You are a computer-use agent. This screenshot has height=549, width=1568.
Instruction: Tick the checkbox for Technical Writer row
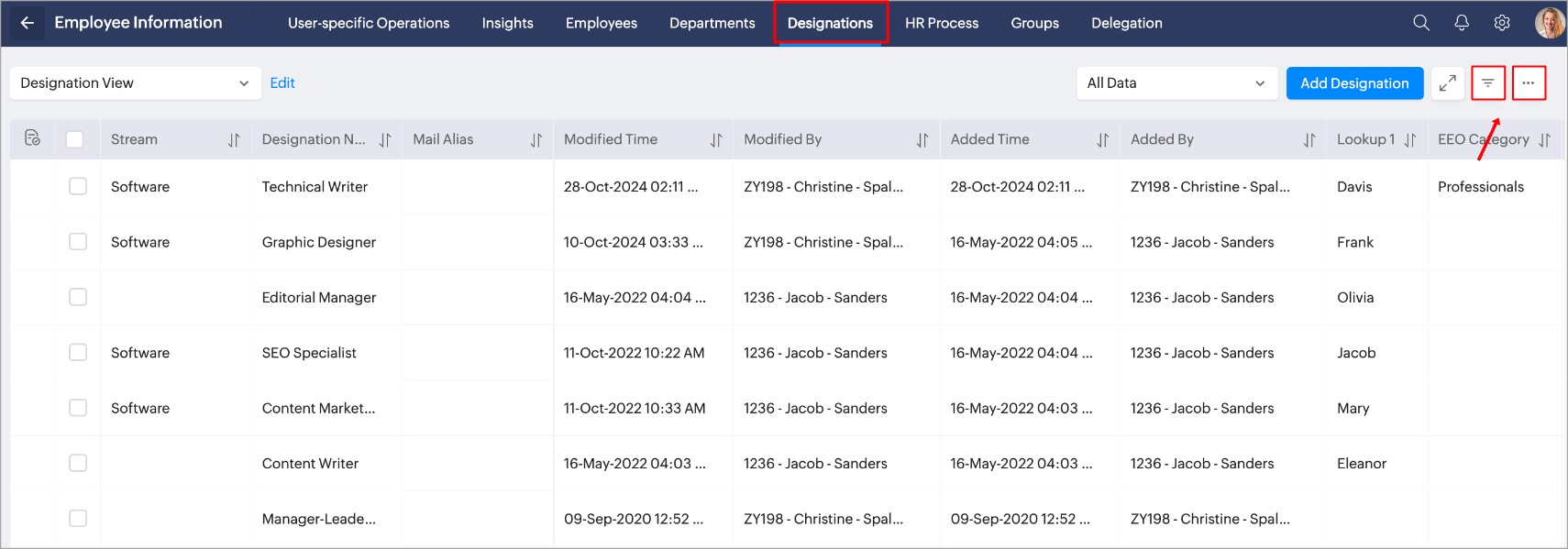(x=78, y=186)
